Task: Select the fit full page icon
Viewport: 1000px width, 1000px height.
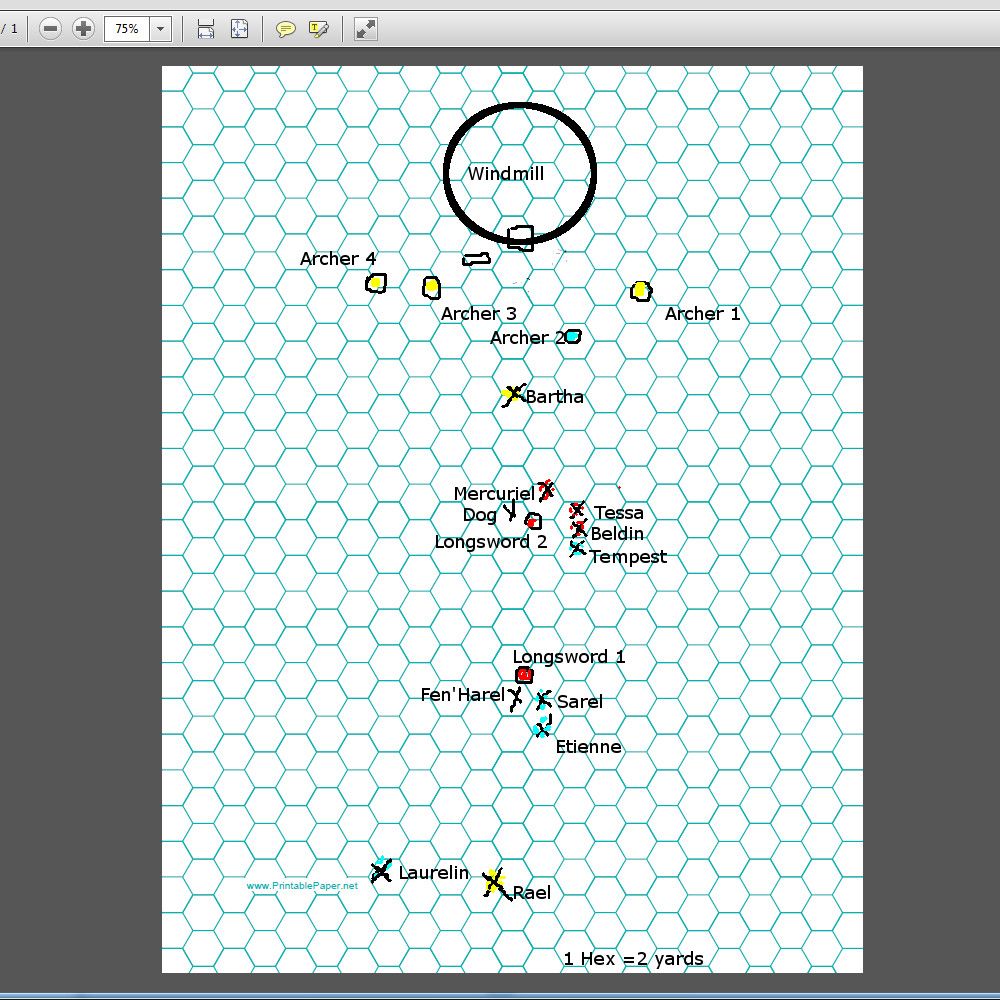Action: [239, 29]
